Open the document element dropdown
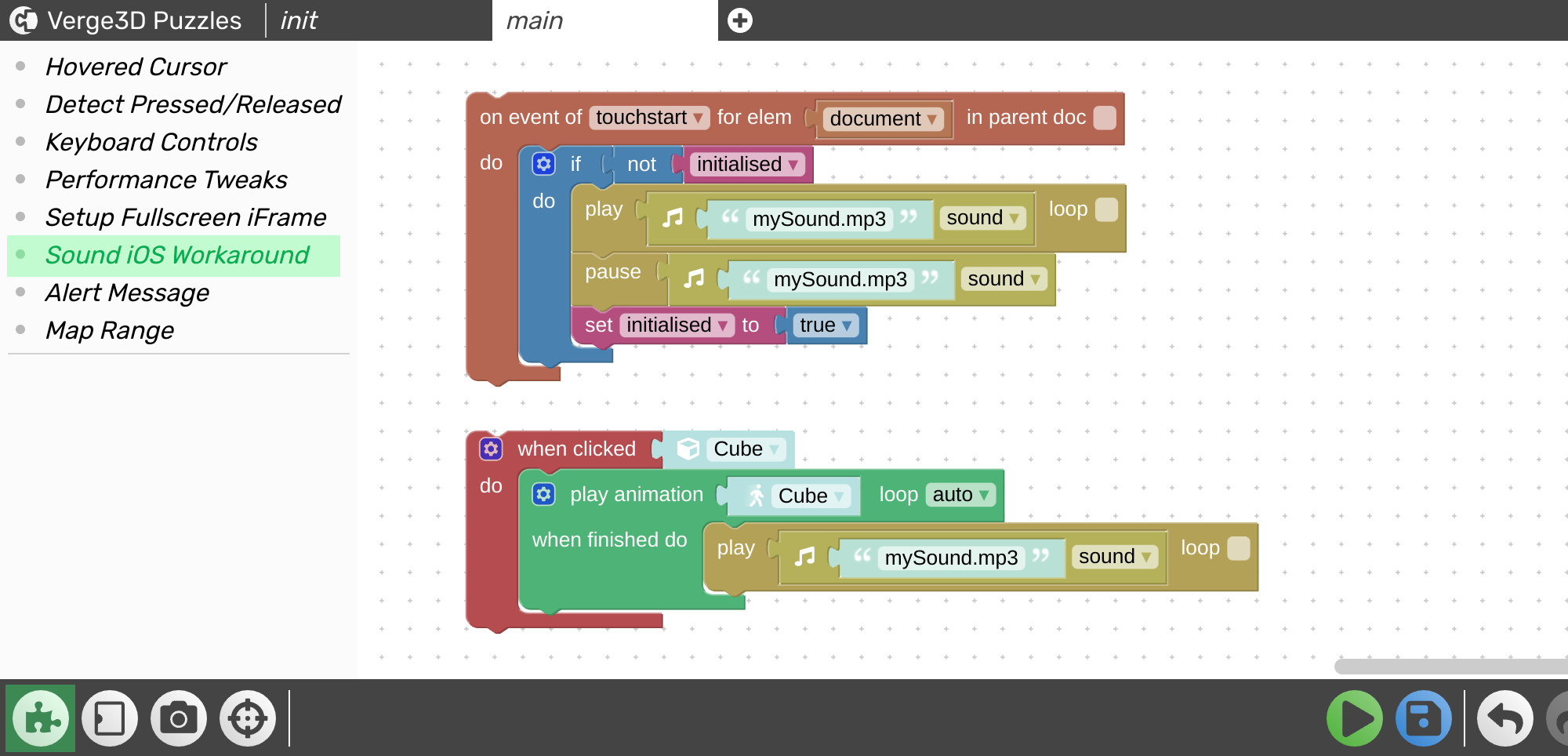Image resolution: width=1568 pixels, height=756 pixels. [883, 119]
